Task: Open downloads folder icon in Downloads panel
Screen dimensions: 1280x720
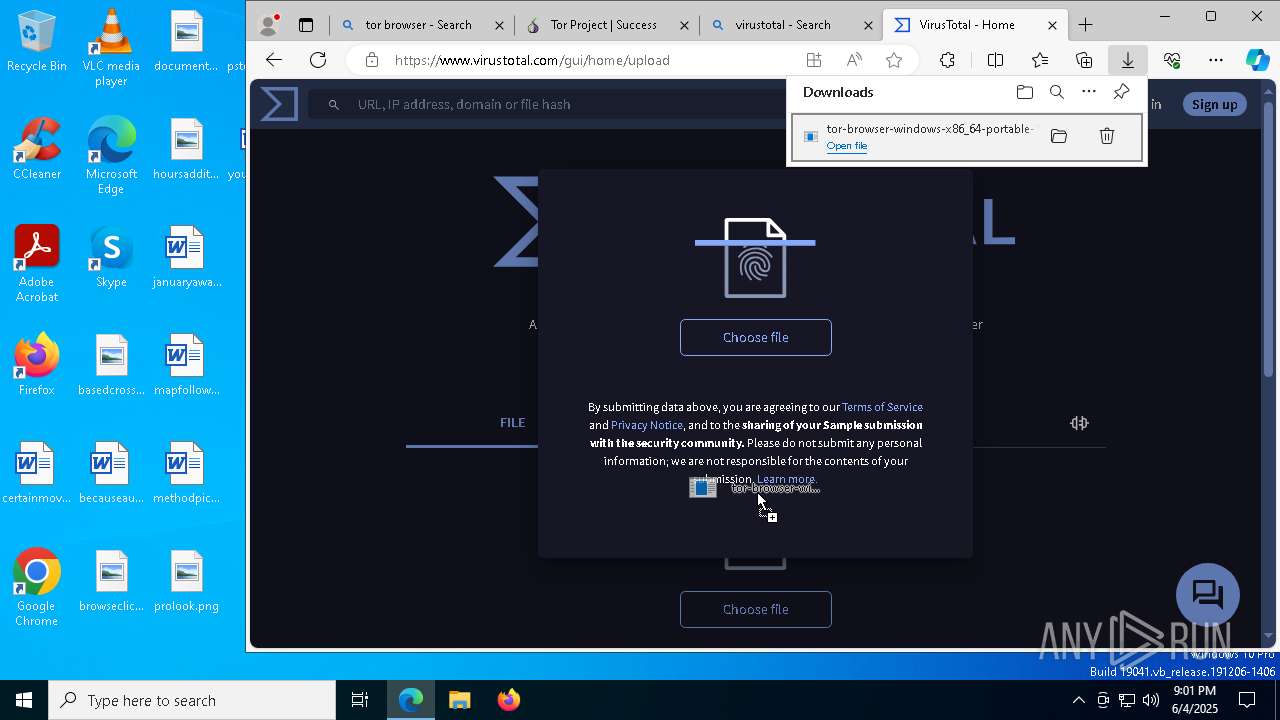Action: (1025, 92)
